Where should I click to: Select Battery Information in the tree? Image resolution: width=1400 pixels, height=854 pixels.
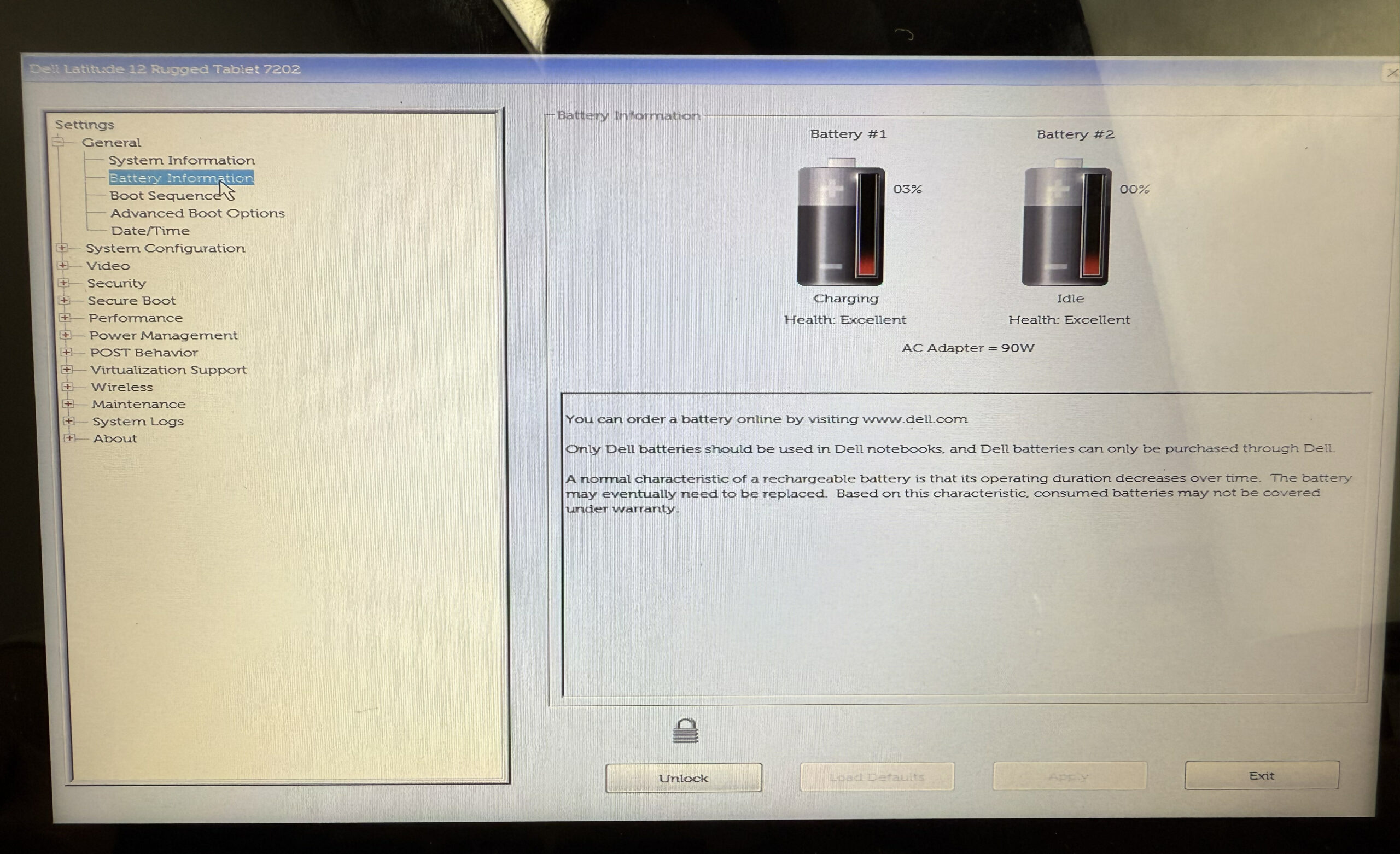tap(181, 178)
